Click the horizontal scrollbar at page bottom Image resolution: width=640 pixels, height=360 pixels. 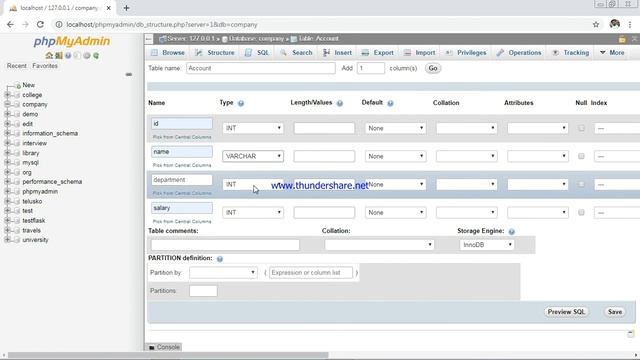(168, 356)
